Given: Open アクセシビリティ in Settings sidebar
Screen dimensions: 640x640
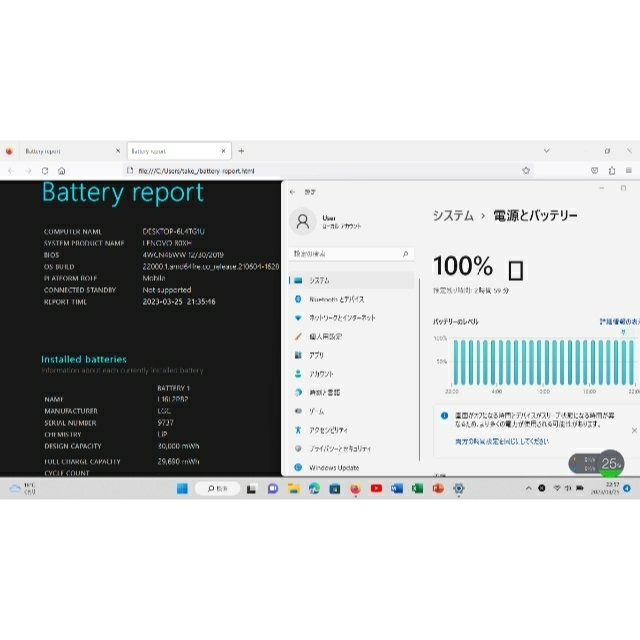Looking at the screenshot, I should tap(352, 430).
